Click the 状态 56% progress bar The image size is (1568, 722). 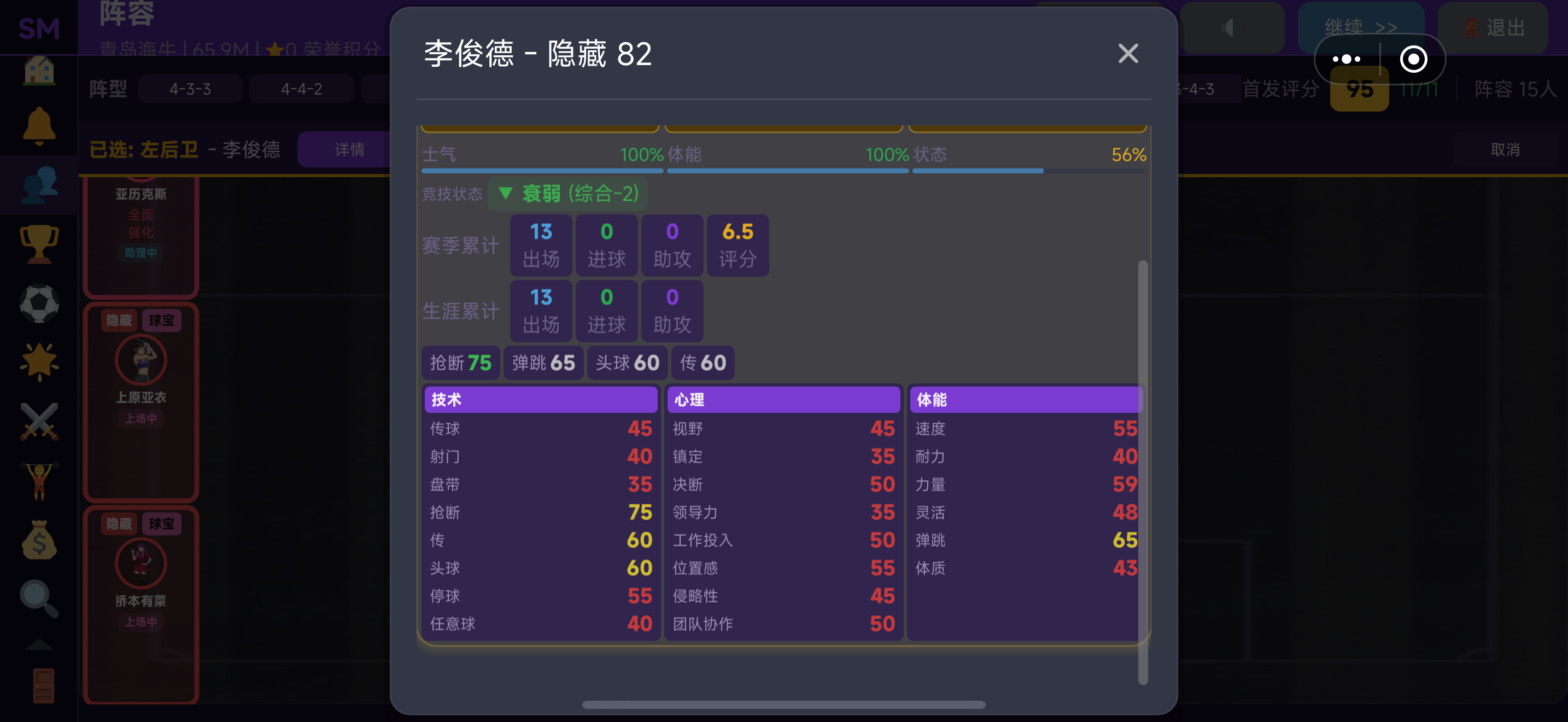pyautogui.click(x=1029, y=171)
